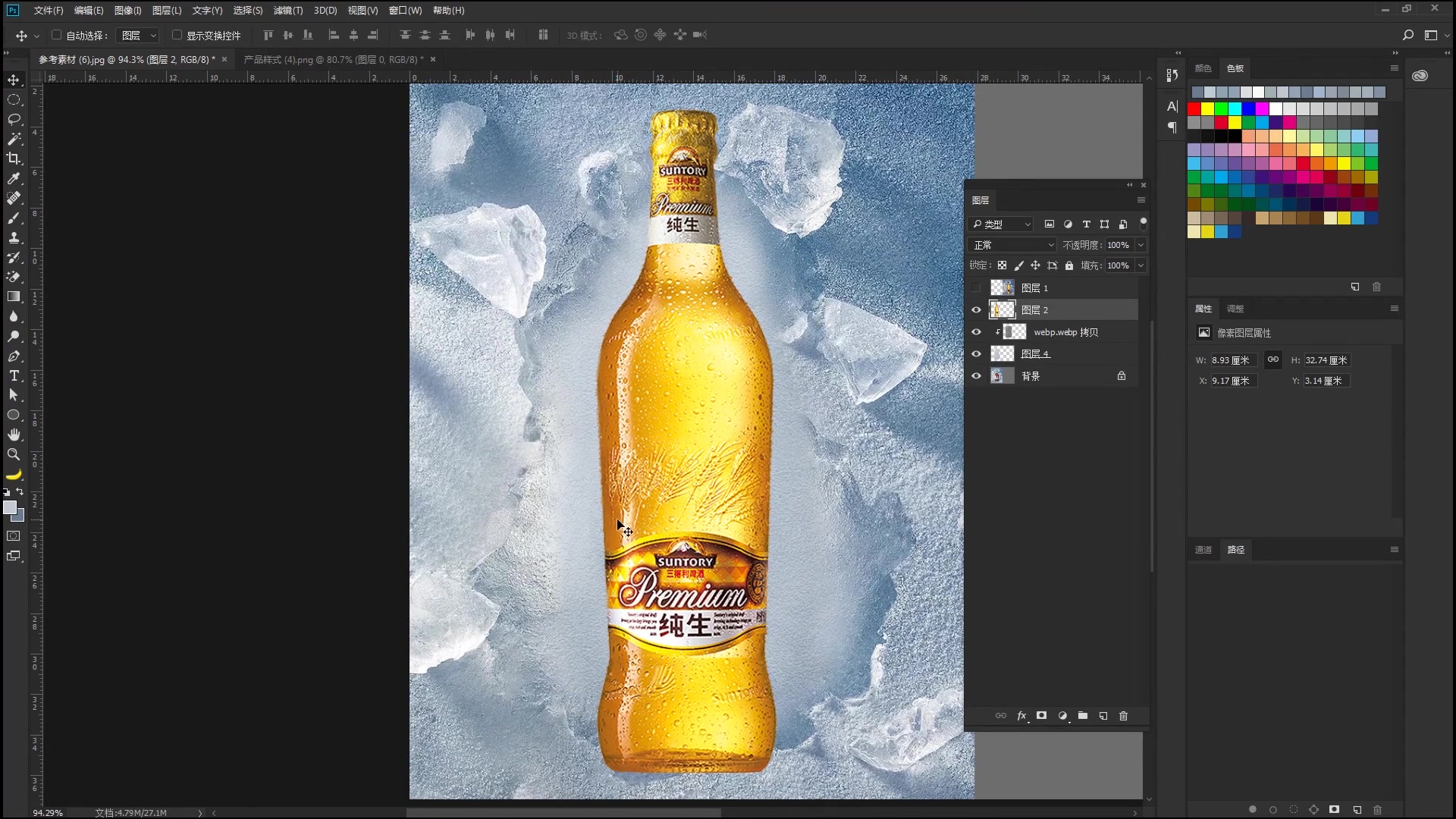The width and height of the screenshot is (1456, 819).
Task: Hide 图层 2 eye icon
Action: click(x=977, y=310)
